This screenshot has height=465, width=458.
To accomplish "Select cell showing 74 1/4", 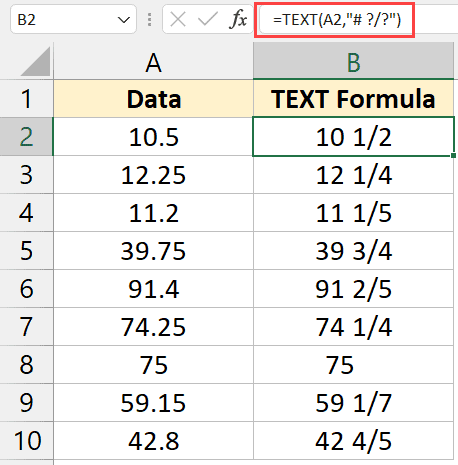I will (353, 327).
